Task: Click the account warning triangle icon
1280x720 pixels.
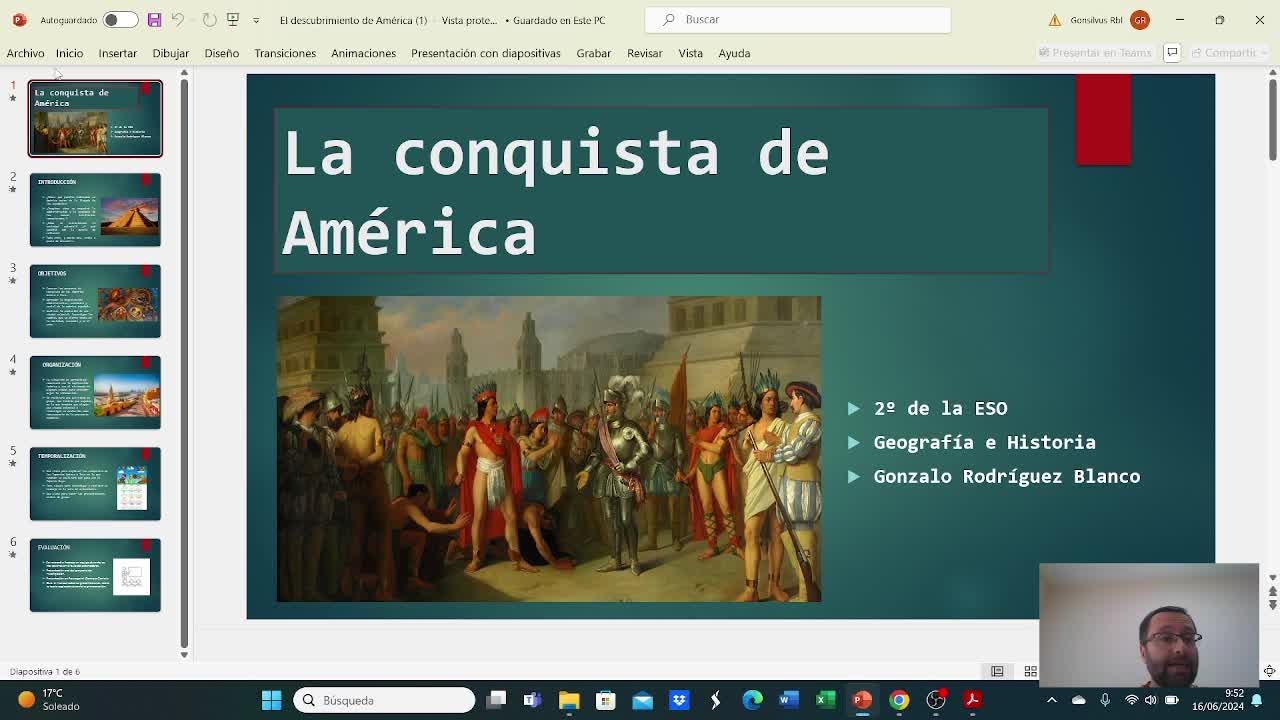Action: (x=1055, y=20)
